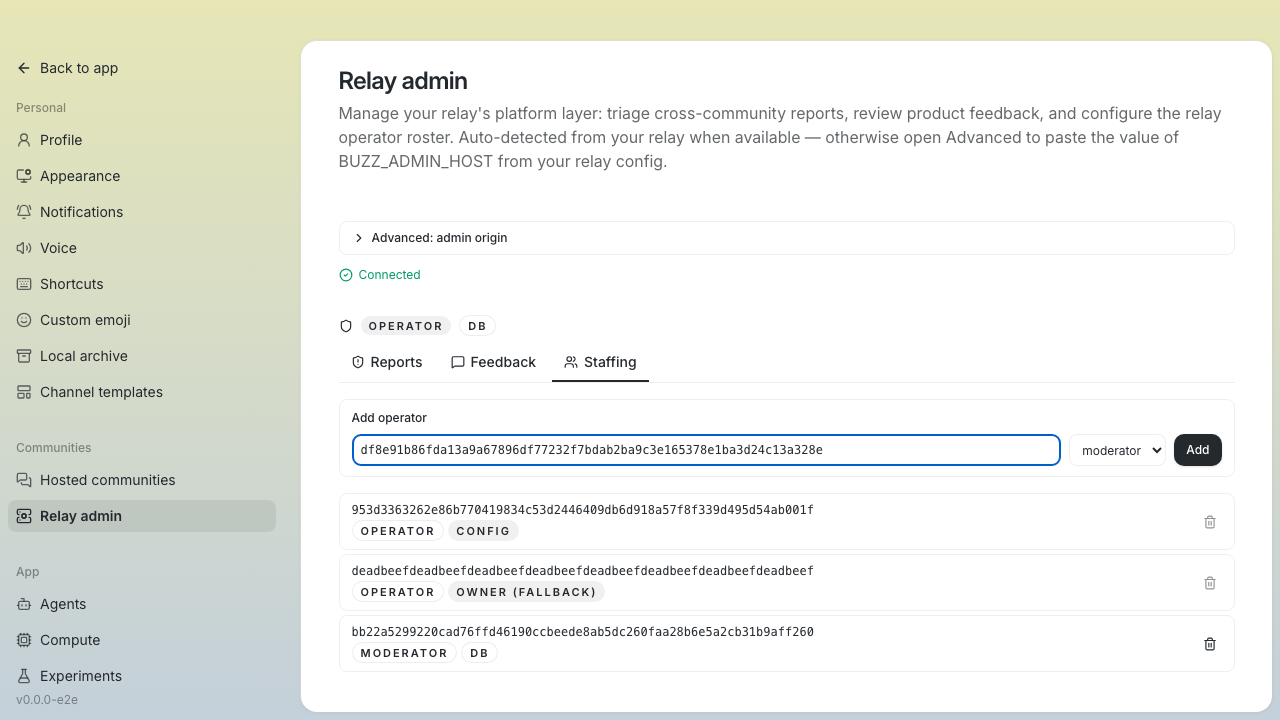Screen dimensions: 1280x720
Task: Click the Add operator label
Action: coord(389,418)
